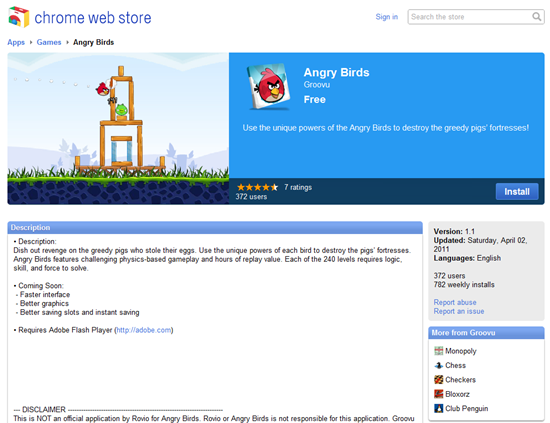Viewport: 550px width, 423px height.
Task: Open the Bloxorz app link
Action: point(457,394)
